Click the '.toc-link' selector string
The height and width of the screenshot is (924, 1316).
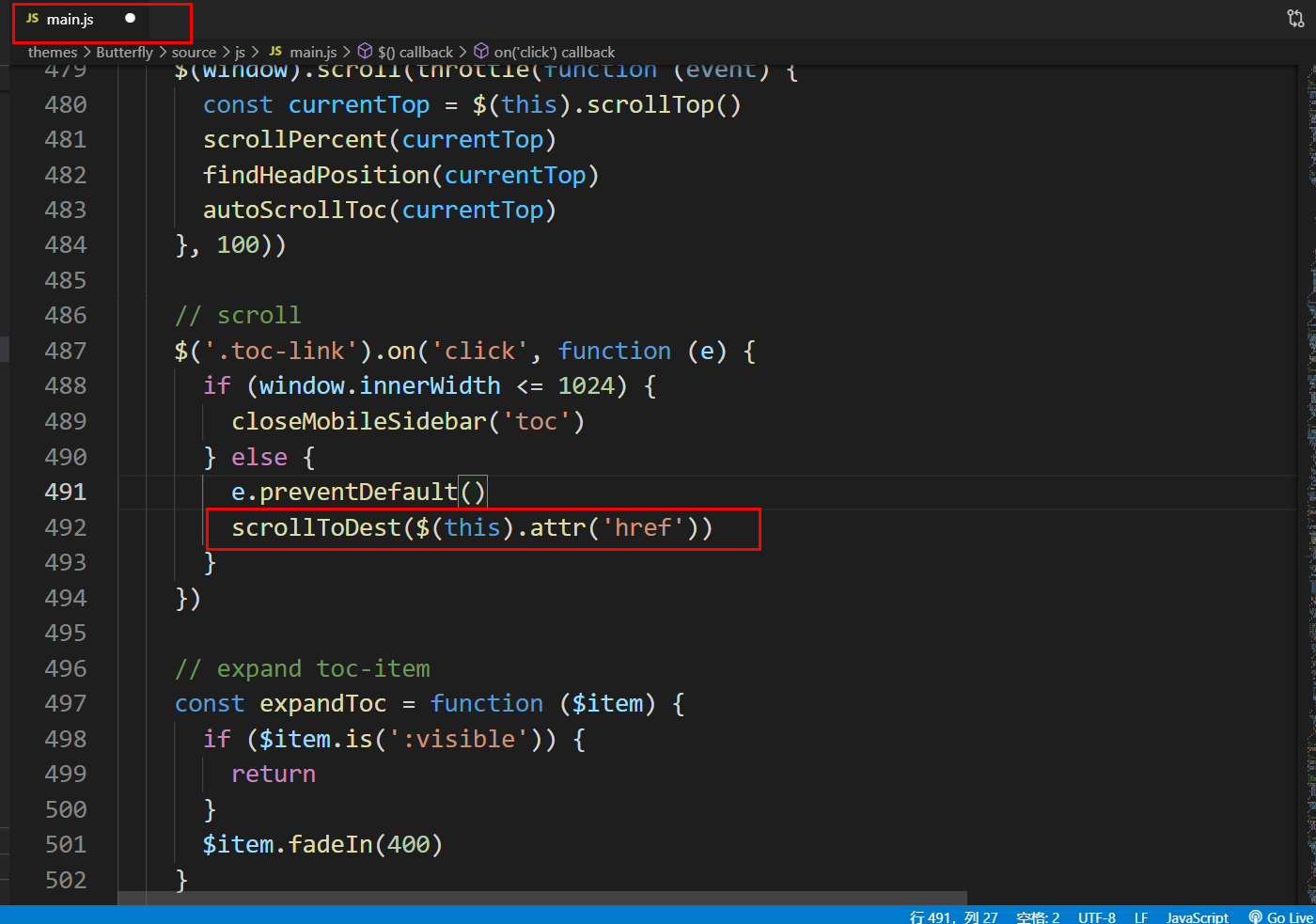click(x=281, y=351)
